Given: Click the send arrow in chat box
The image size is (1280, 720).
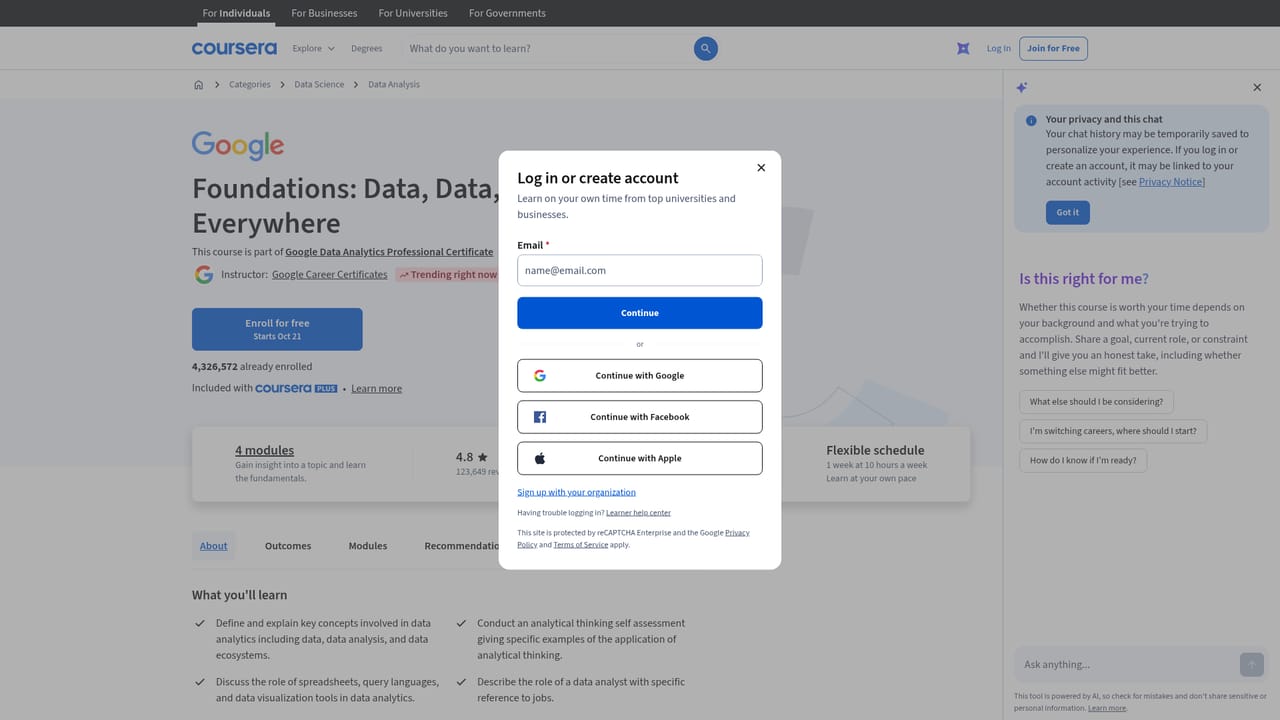Looking at the screenshot, I should tap(1251, 664).
